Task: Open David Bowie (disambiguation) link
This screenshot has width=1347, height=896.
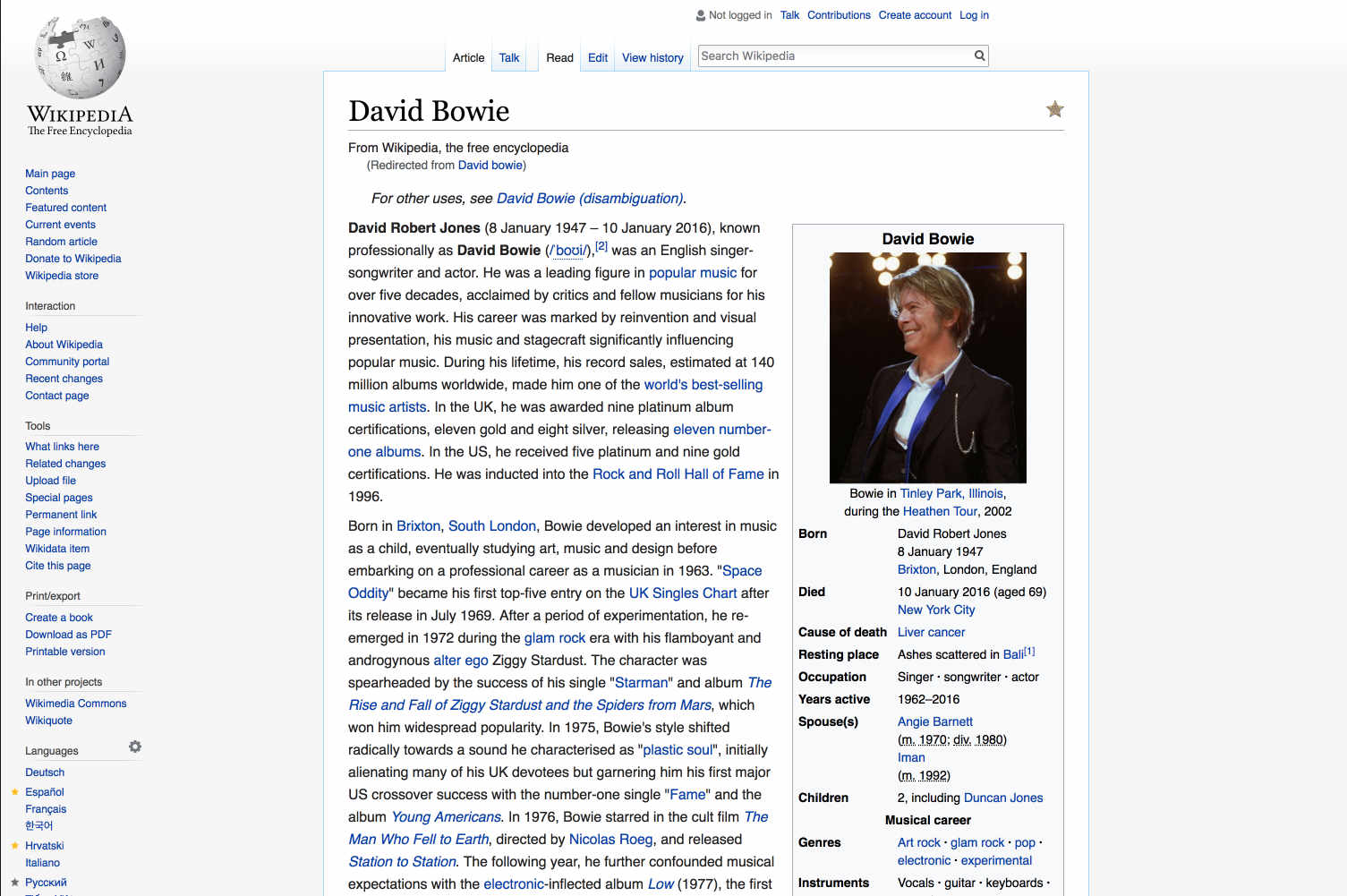Action: pyautogui.click(x=590, y=199)
